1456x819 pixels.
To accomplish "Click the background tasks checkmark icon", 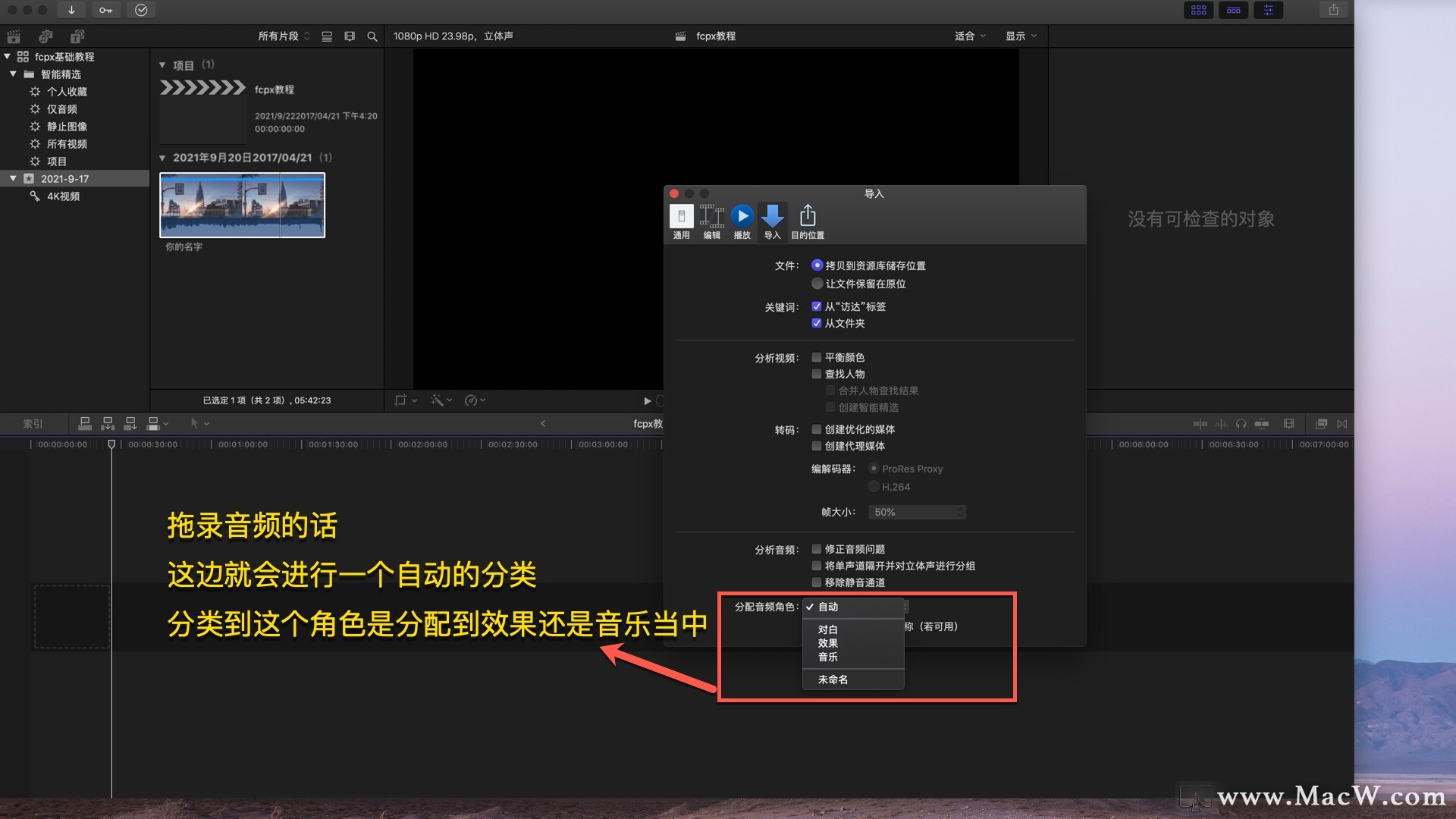I will click(141, 10).
